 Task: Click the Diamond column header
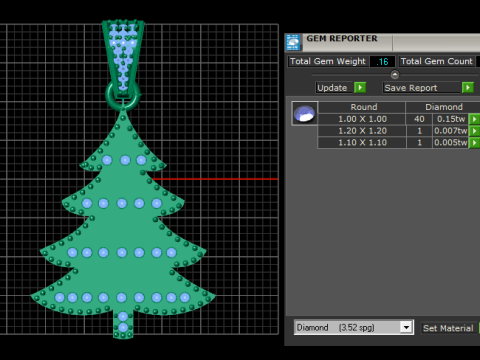coord(443,107)
